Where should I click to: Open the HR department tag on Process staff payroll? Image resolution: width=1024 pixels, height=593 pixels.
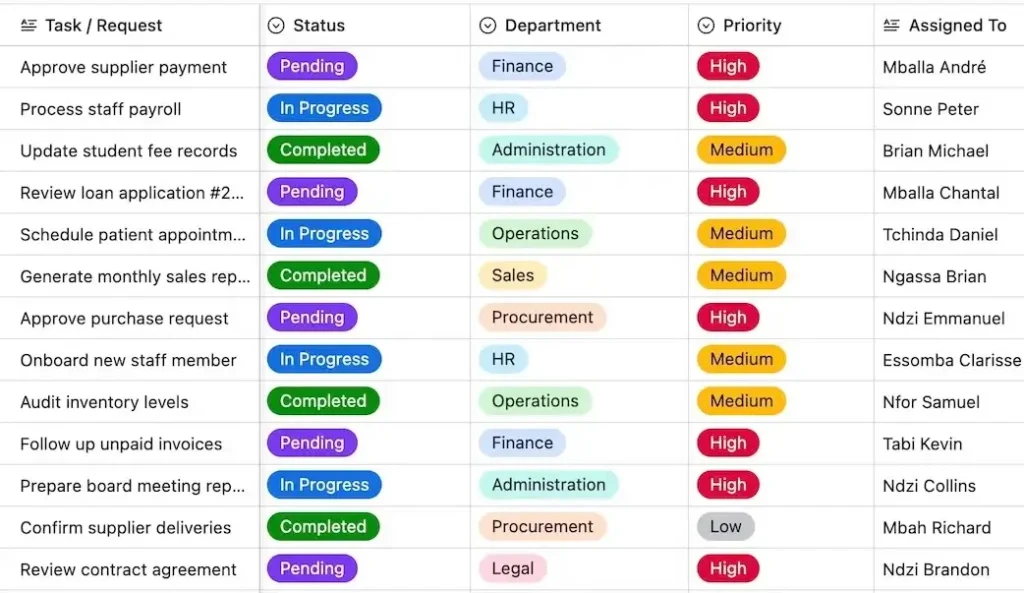[503, 109]
